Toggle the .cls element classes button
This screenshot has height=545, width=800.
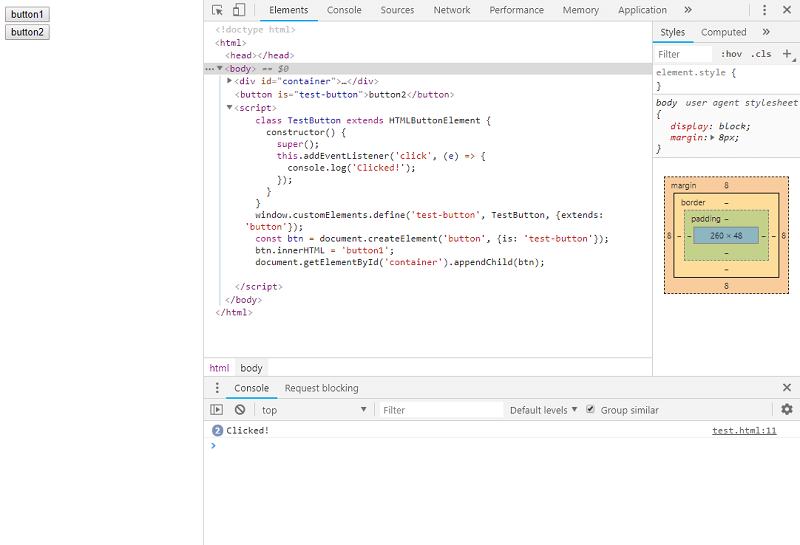[x=762, y=54]
